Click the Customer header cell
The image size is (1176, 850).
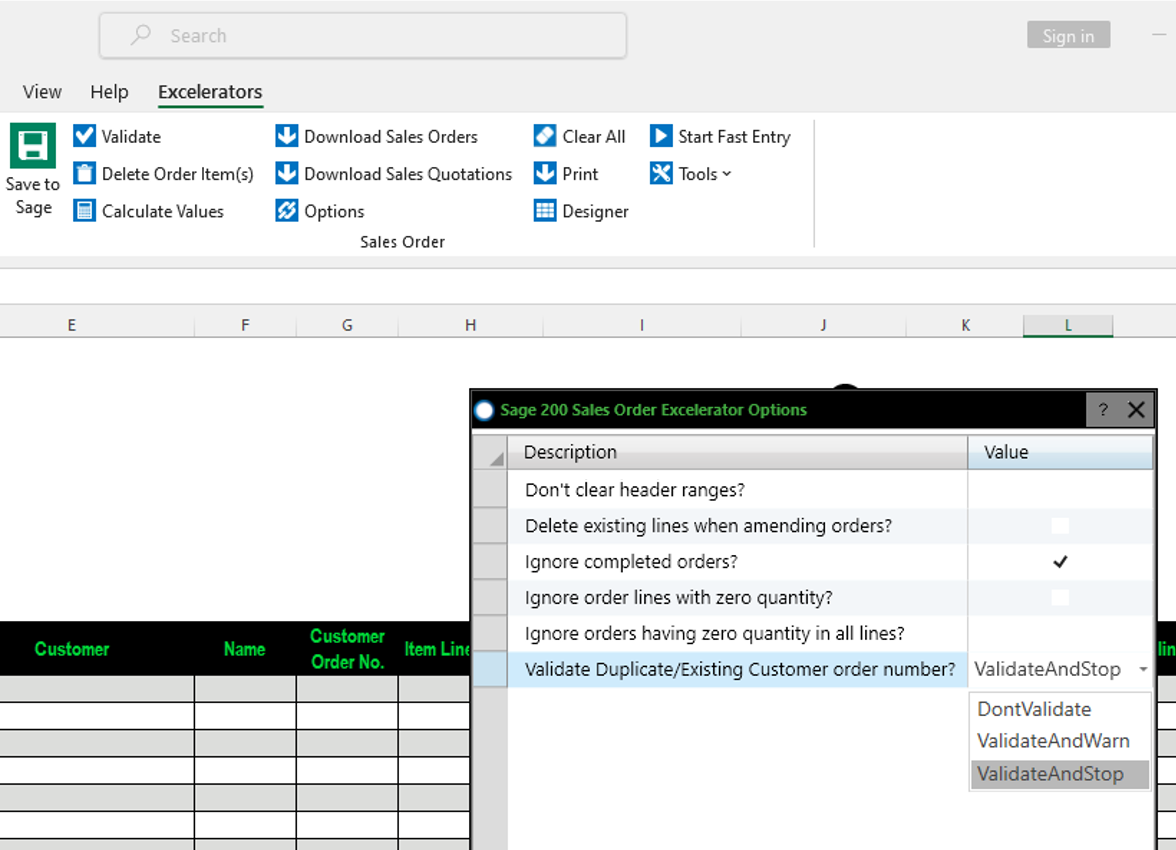[x=97, y=649]
